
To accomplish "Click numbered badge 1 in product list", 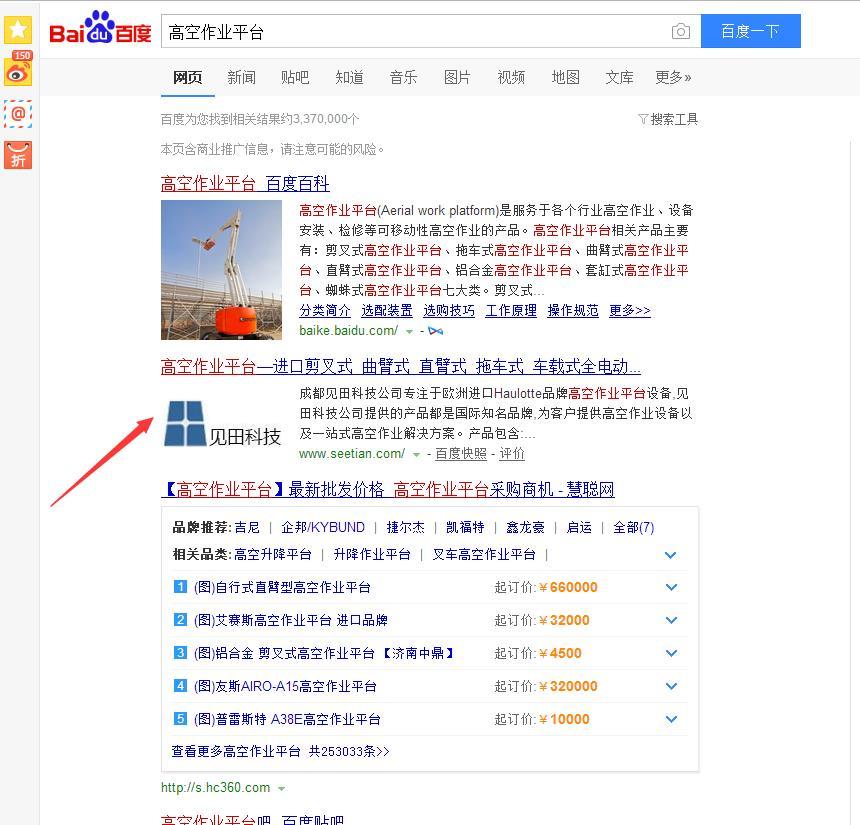I will (x=180, y=587).
